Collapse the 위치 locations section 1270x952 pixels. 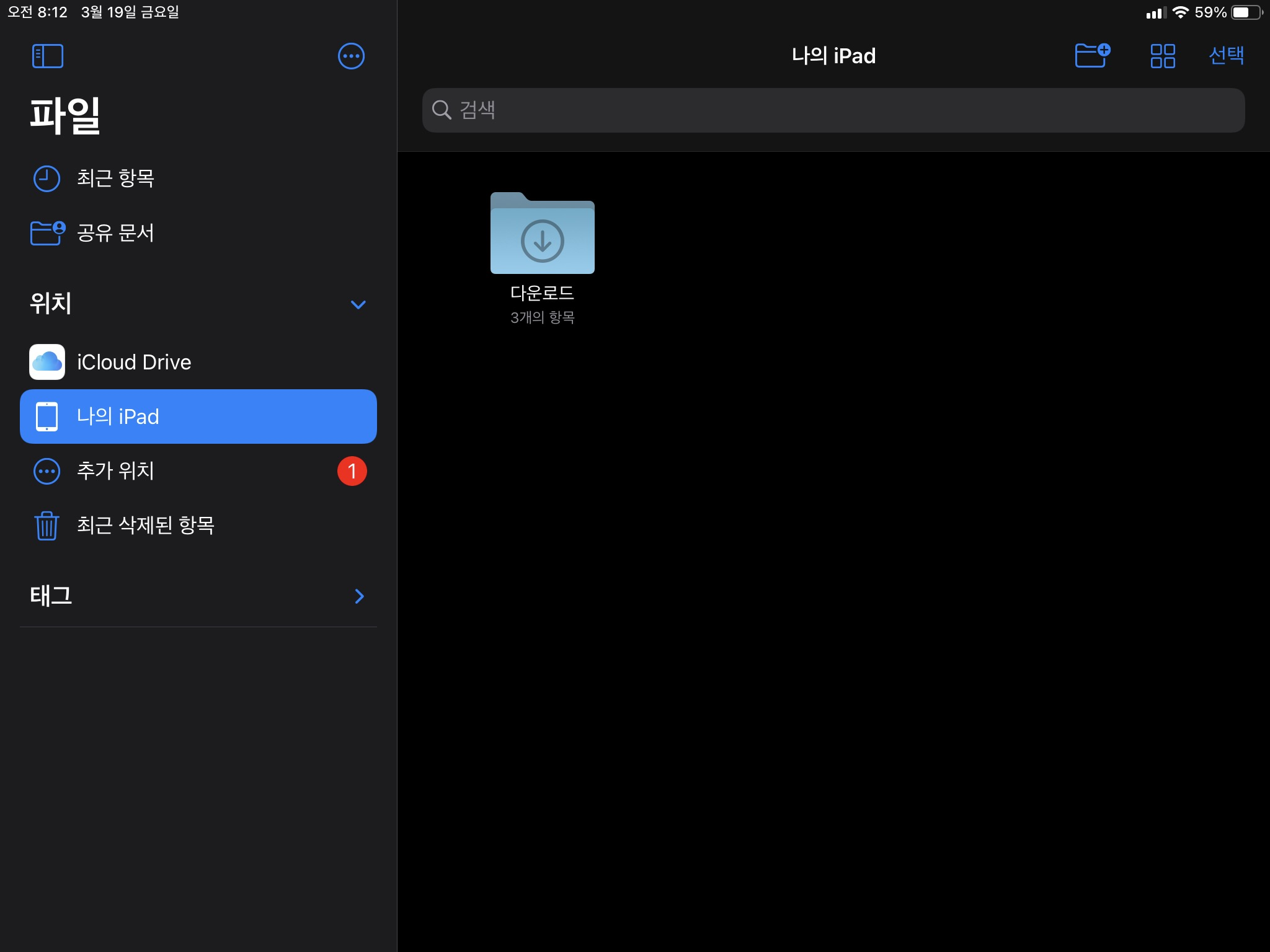358,304
